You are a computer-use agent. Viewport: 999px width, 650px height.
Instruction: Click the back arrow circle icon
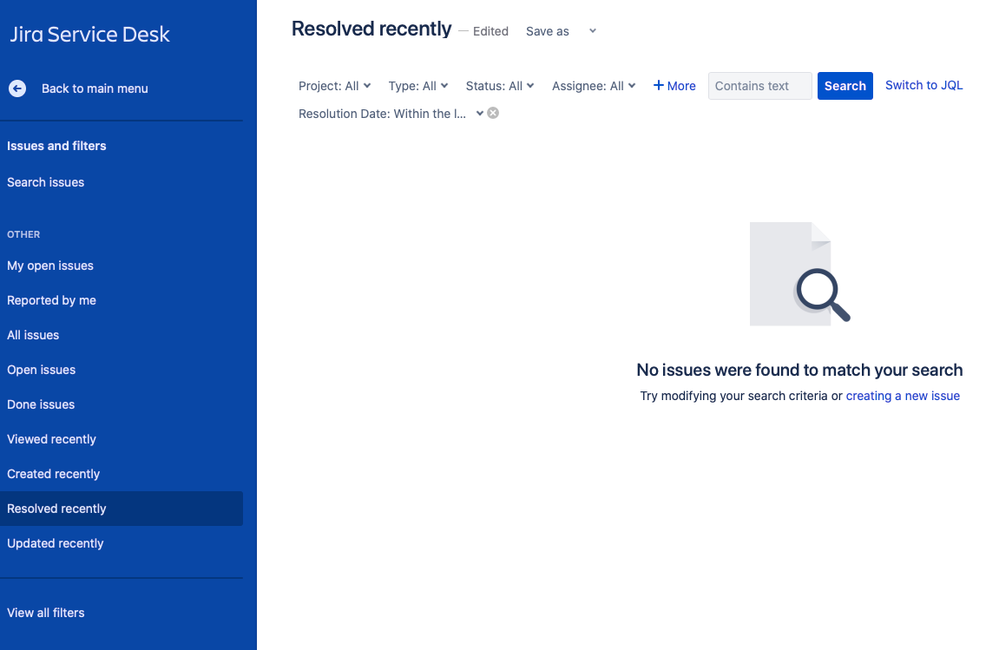coord(17,89)
